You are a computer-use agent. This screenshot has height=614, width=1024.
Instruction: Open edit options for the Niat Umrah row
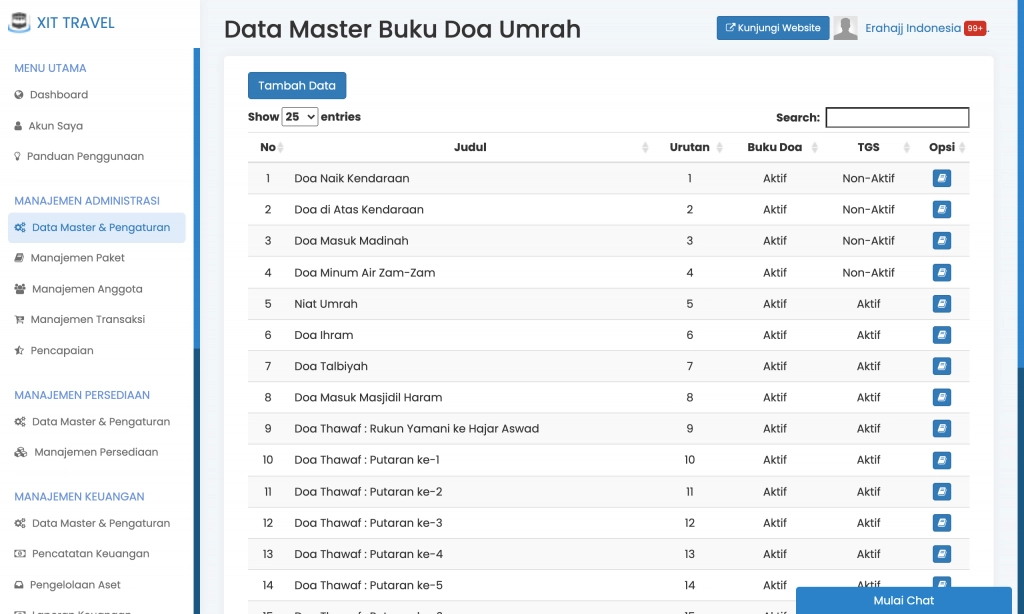pyautogui.click(x=941, y=303)
